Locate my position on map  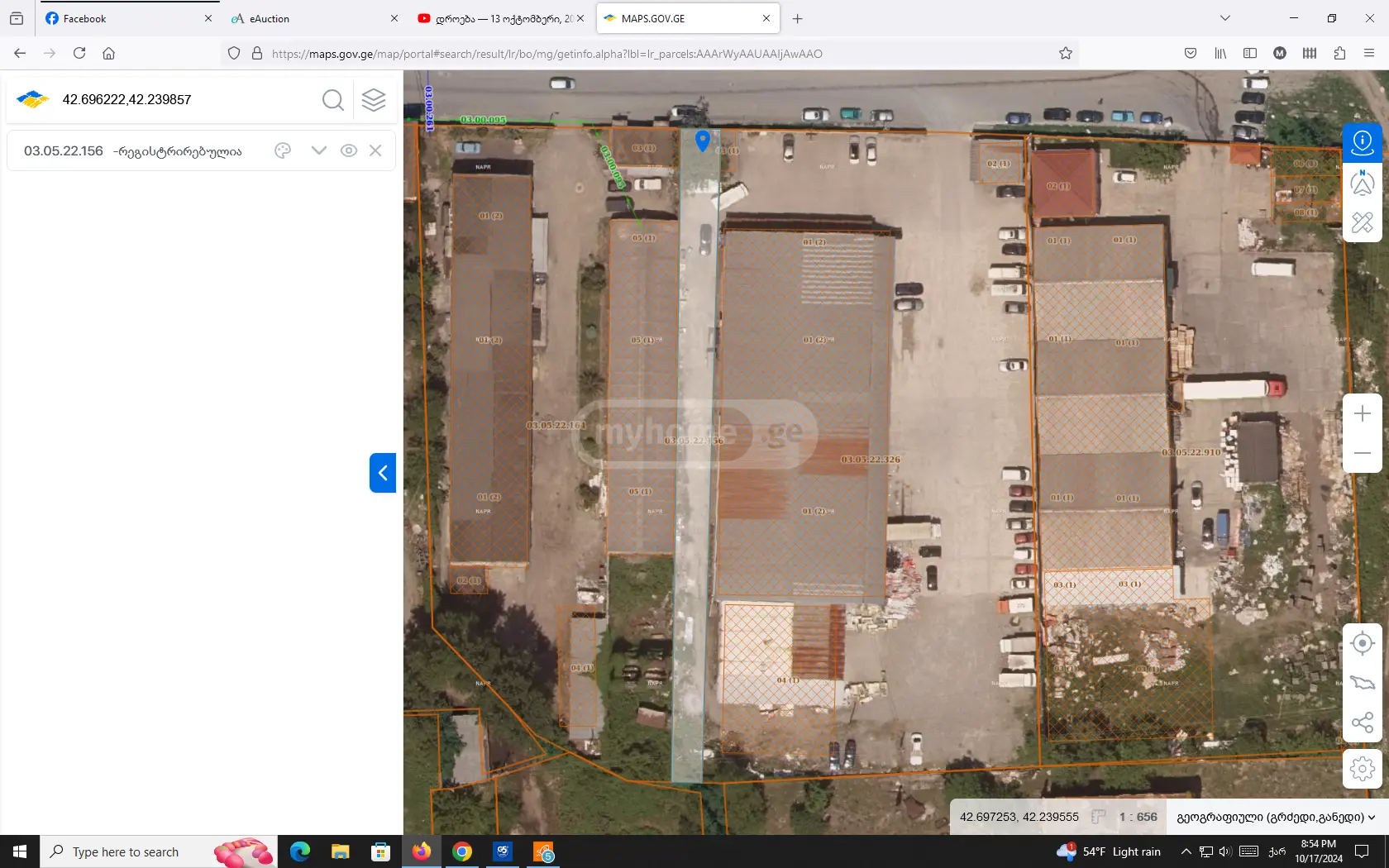coord(1363,643)
